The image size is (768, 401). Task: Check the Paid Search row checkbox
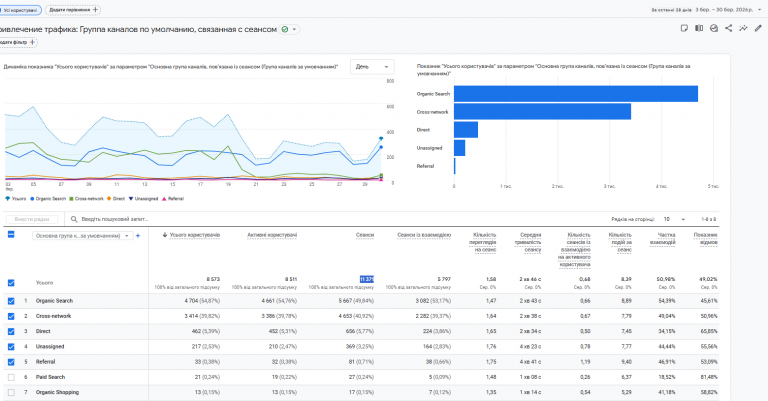click(x=11, y=377)
